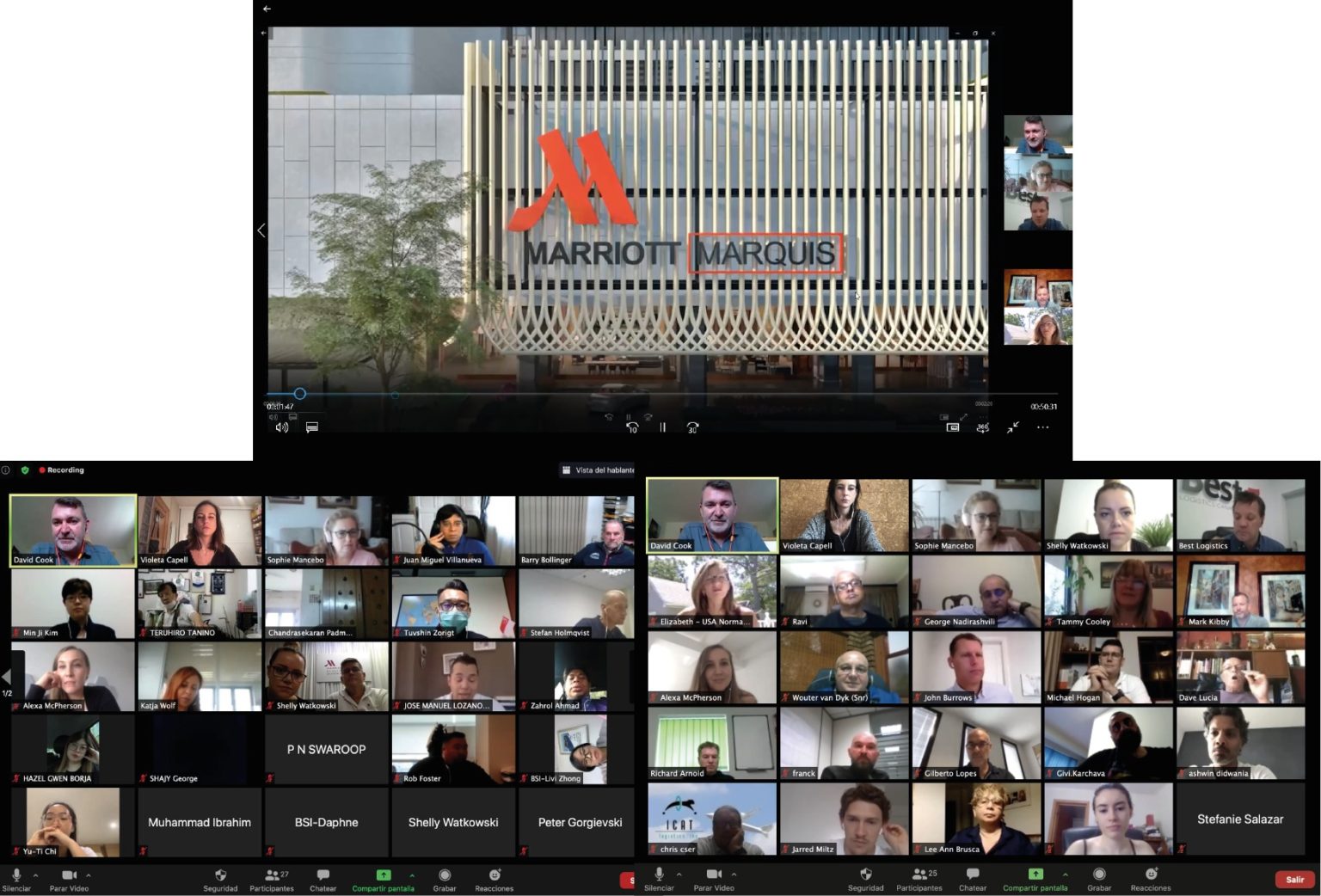Open Chatear in right Zoom window
The width and height of the screenshot is (1321, 896).
click(x=973, y=879)
